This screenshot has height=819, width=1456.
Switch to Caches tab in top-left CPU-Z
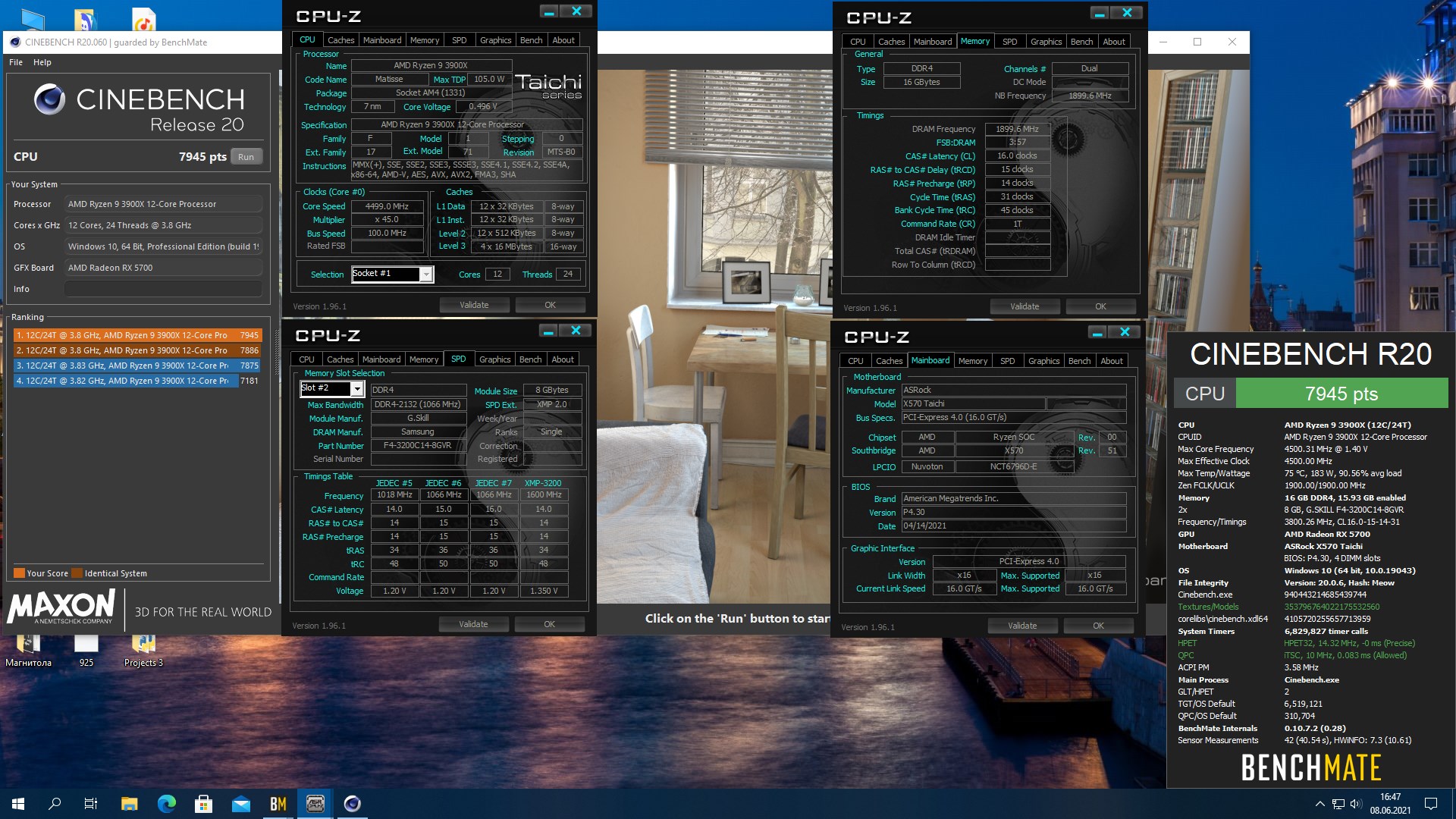pyautogui.click(x=340, y=40)
